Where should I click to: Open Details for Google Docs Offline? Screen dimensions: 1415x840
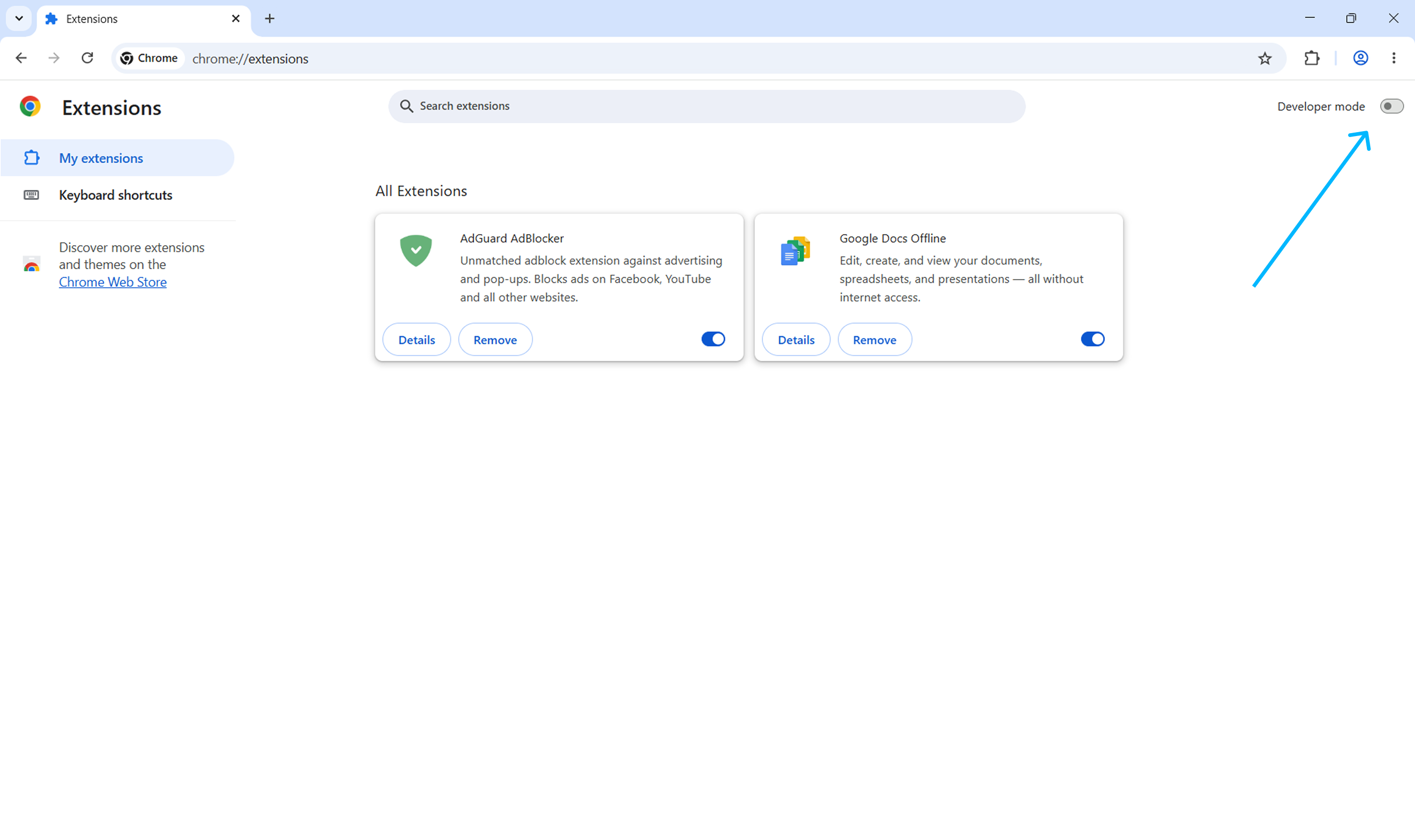(796, 339)
